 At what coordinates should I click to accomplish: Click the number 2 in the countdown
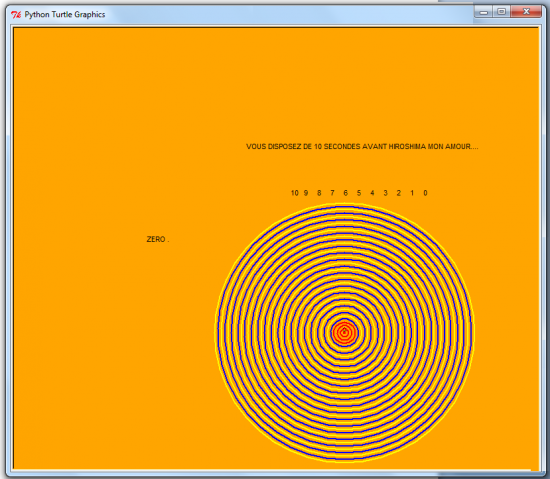click(x=399, y=193)
